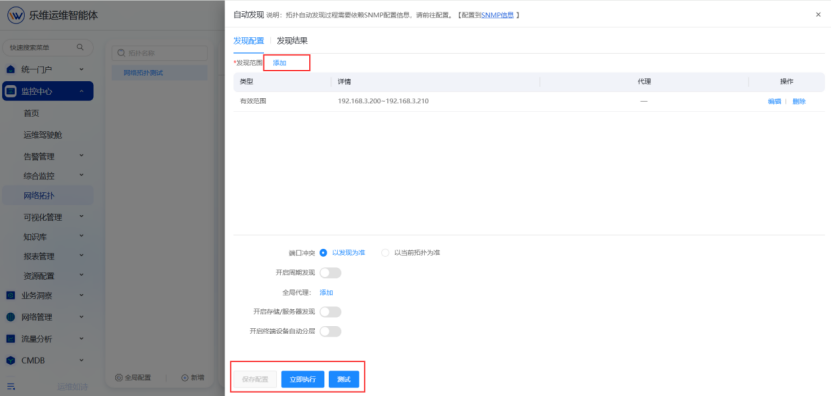This screenshot has width=831, height=397.
Task: Click the 网络管理 globe icon
Action: [x=11, y=317]
